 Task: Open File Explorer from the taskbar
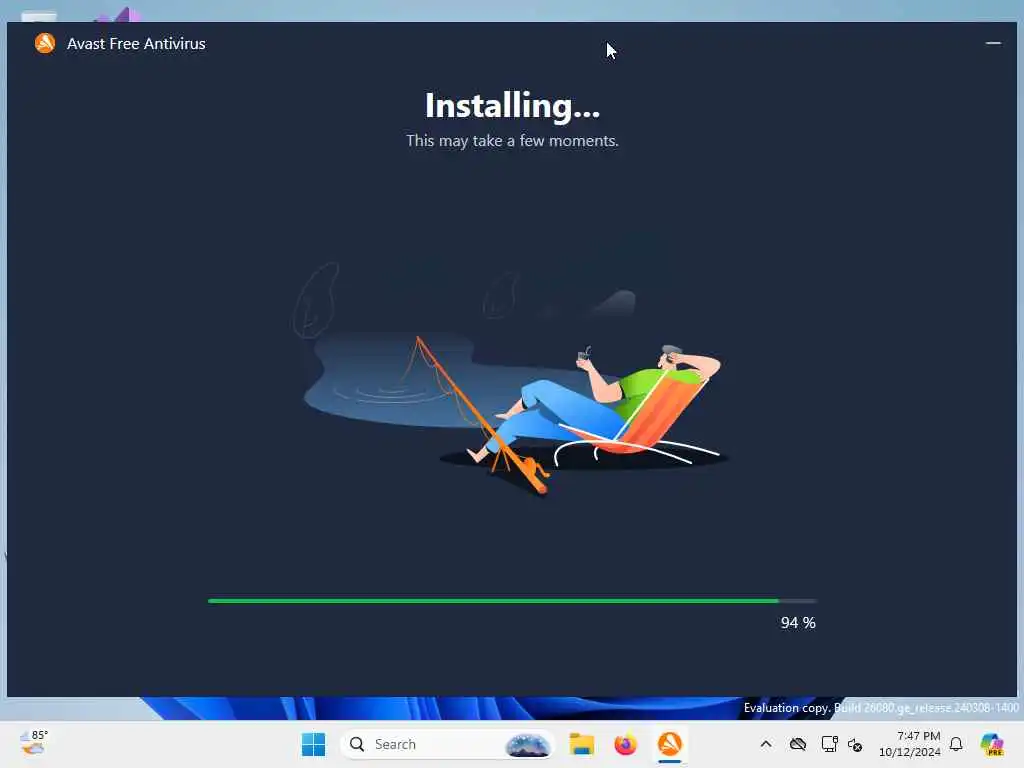pos(581,744)
